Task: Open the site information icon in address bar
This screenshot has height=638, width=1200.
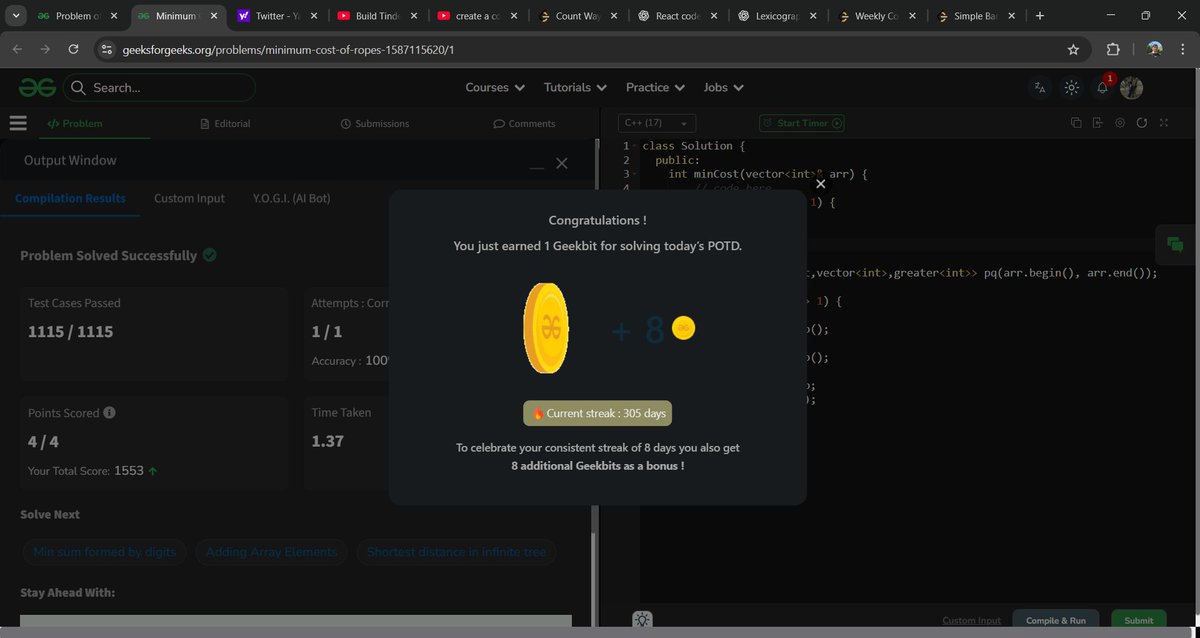Action: click(x=108, y=49)
